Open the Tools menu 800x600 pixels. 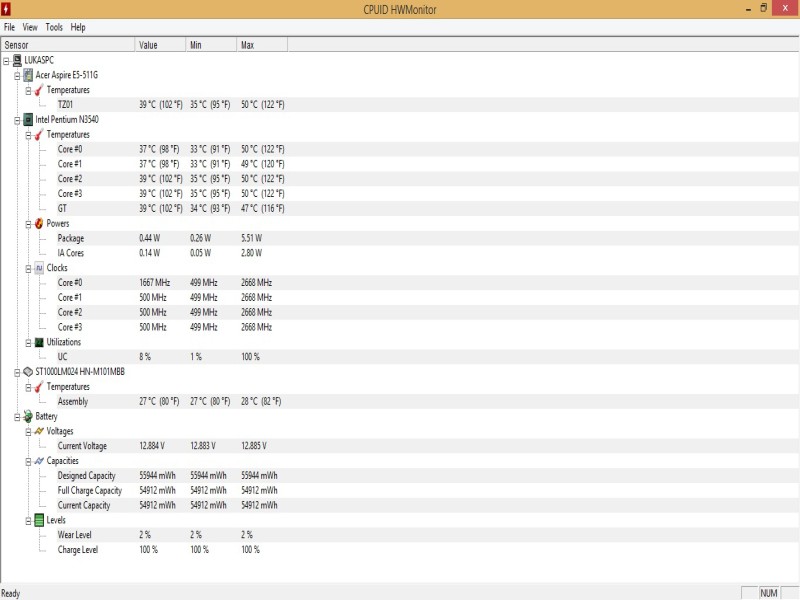(54, 27)
